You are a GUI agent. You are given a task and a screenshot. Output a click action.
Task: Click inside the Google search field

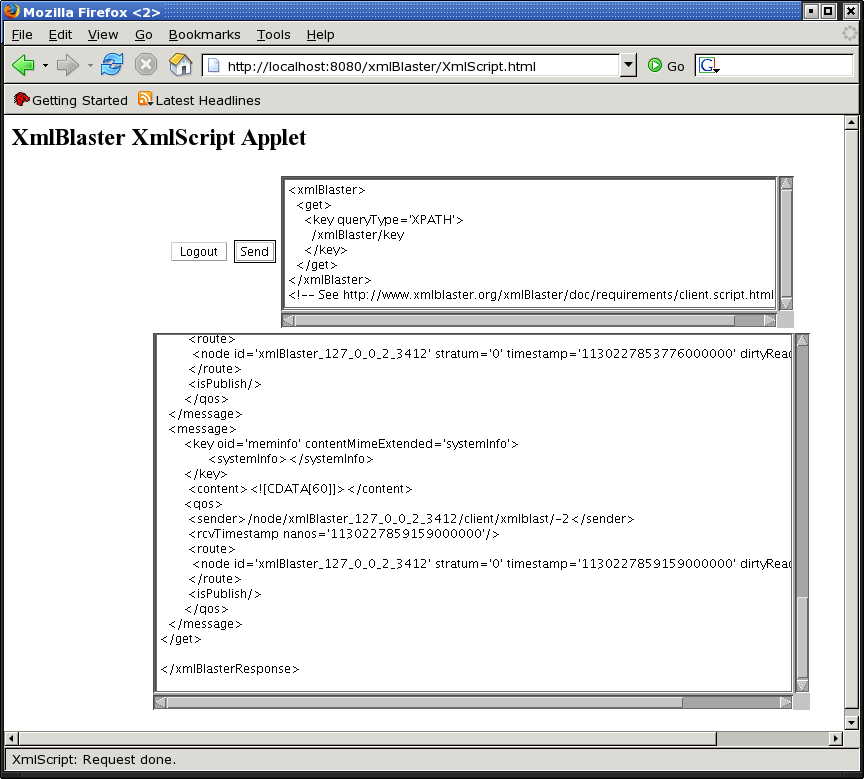point(786,66)
